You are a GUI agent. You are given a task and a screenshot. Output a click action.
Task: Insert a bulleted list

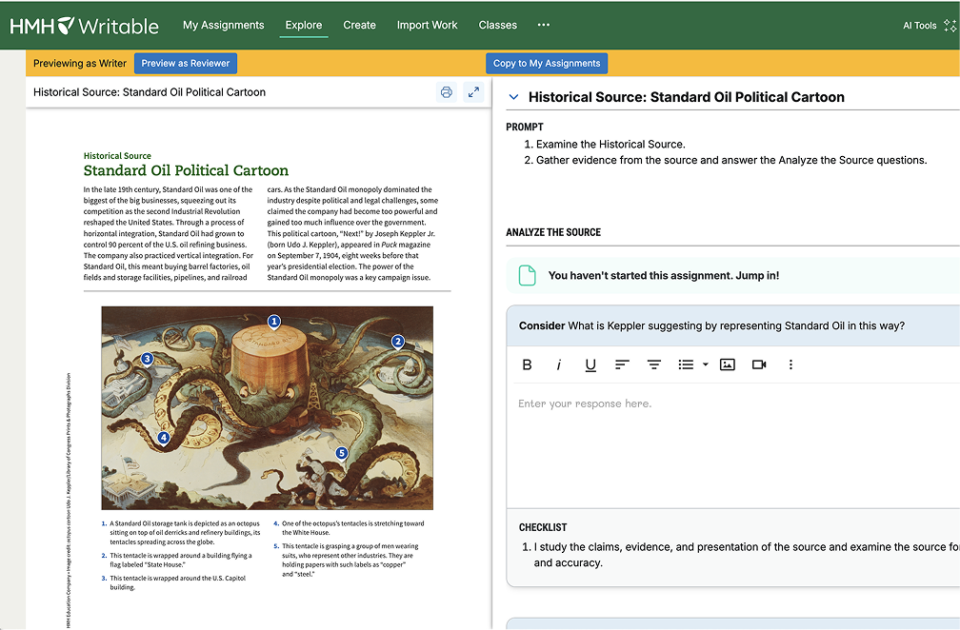(686, 365)
